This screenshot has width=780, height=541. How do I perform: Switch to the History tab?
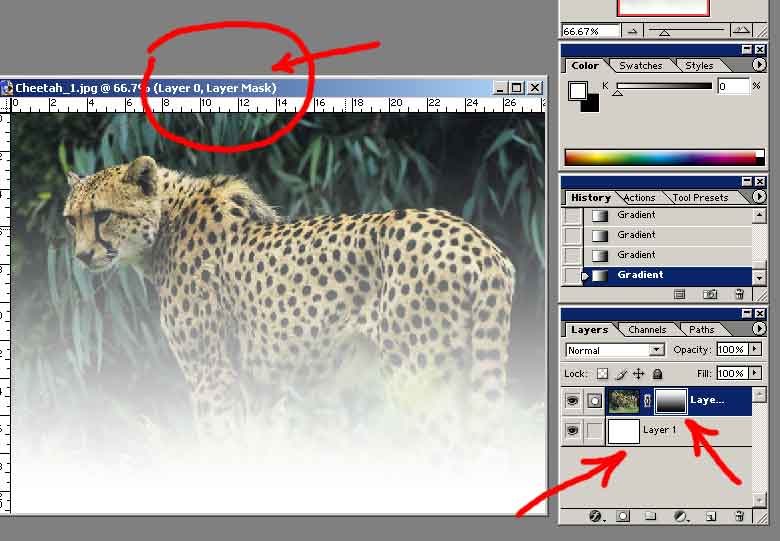click(x=591, y=197)
